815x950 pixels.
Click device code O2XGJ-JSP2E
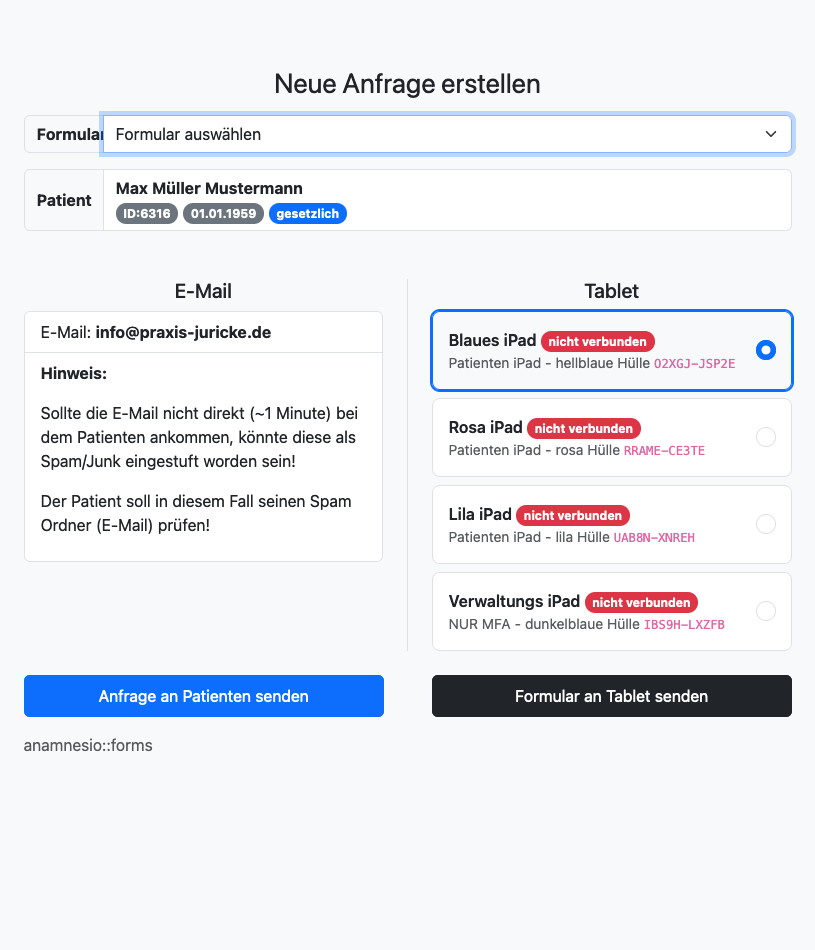pos(694,364)
